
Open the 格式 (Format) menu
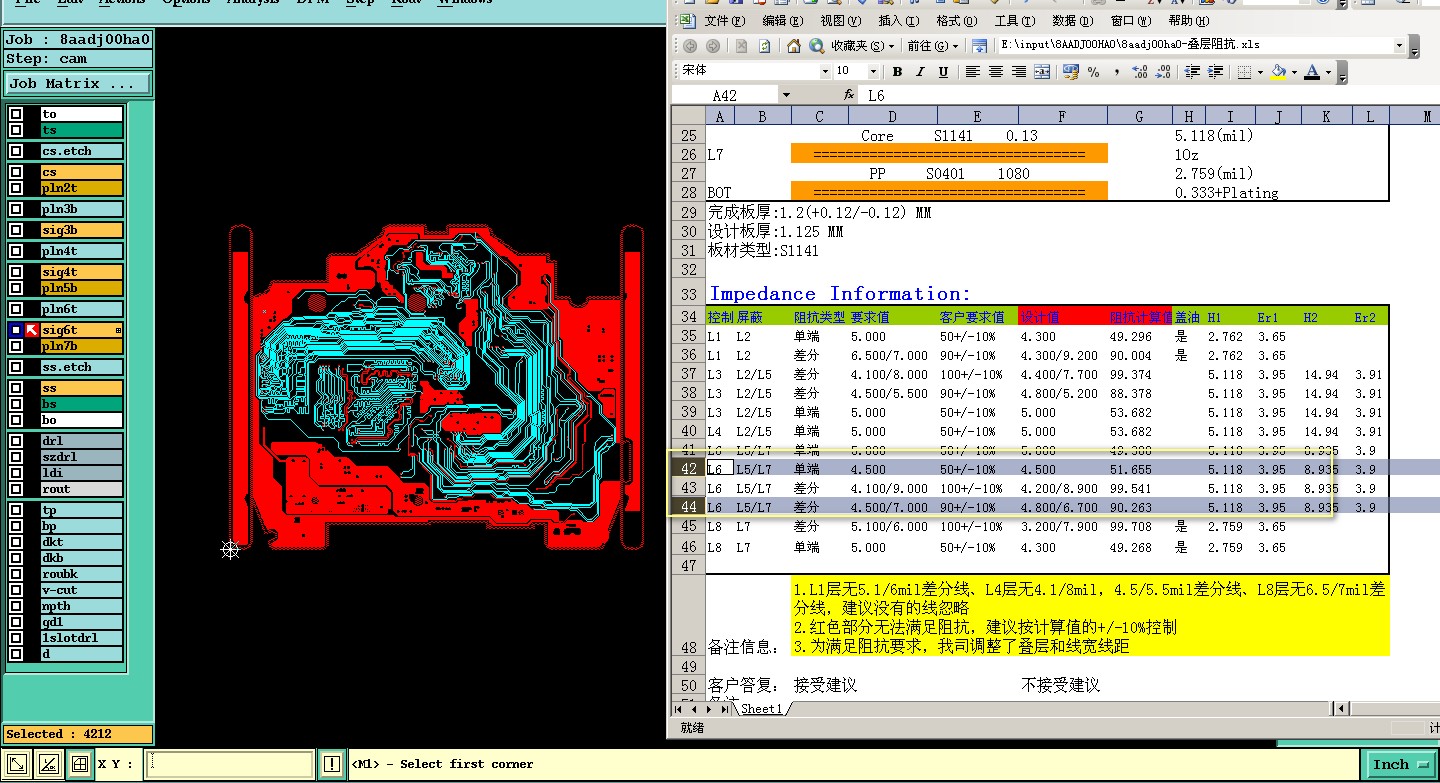pos(957,21)
